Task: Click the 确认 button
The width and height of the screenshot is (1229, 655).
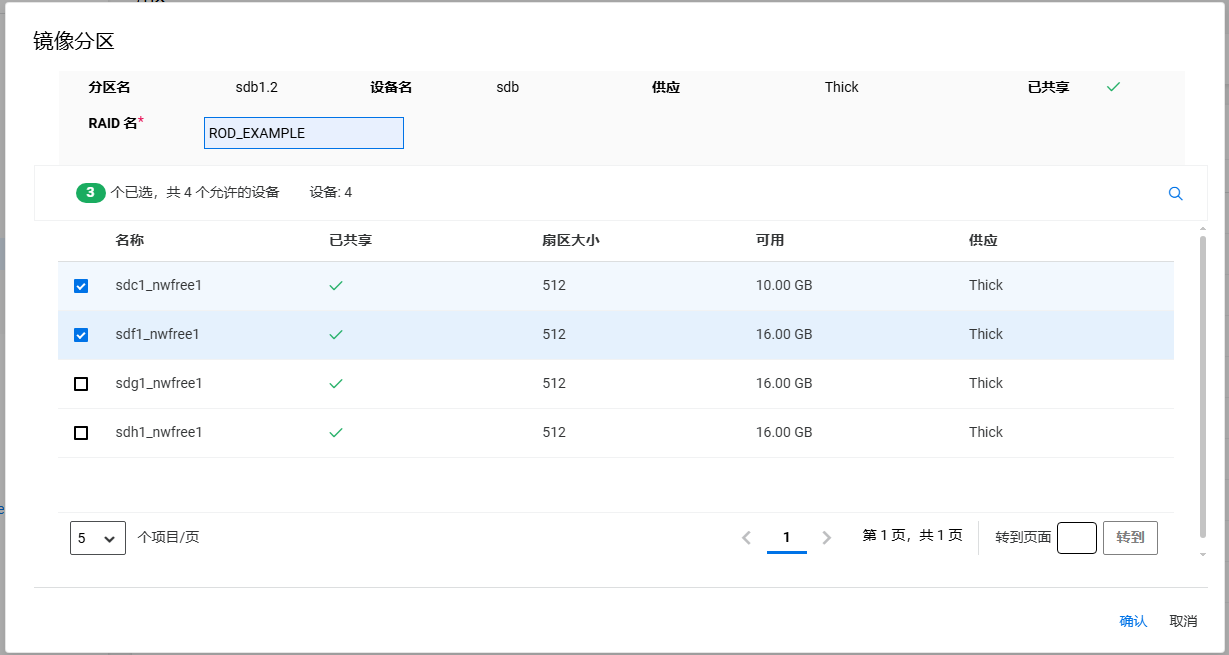Action: [x=1133, y=621]
